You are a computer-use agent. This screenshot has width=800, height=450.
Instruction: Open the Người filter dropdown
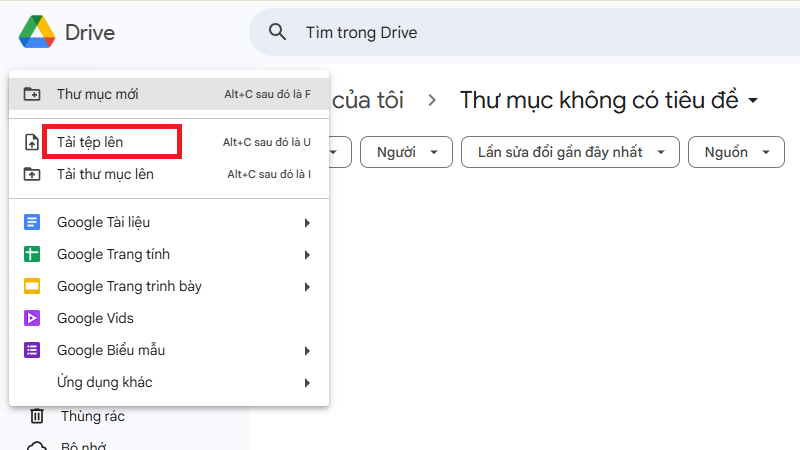click(x=406, y=152)
